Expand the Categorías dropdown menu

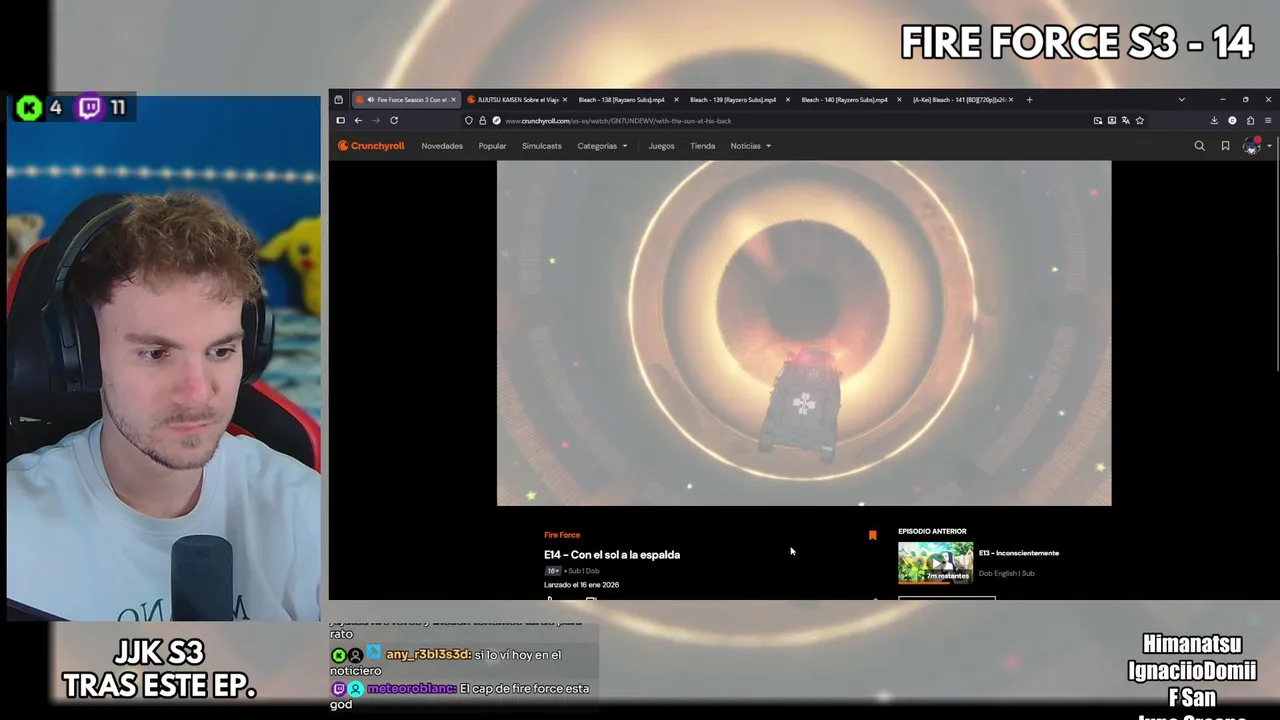coord(602,146)
